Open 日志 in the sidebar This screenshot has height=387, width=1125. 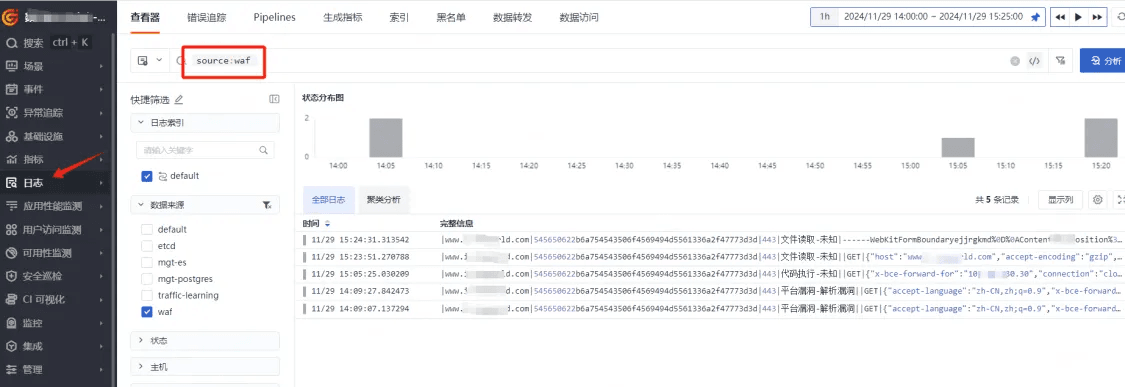34,183
